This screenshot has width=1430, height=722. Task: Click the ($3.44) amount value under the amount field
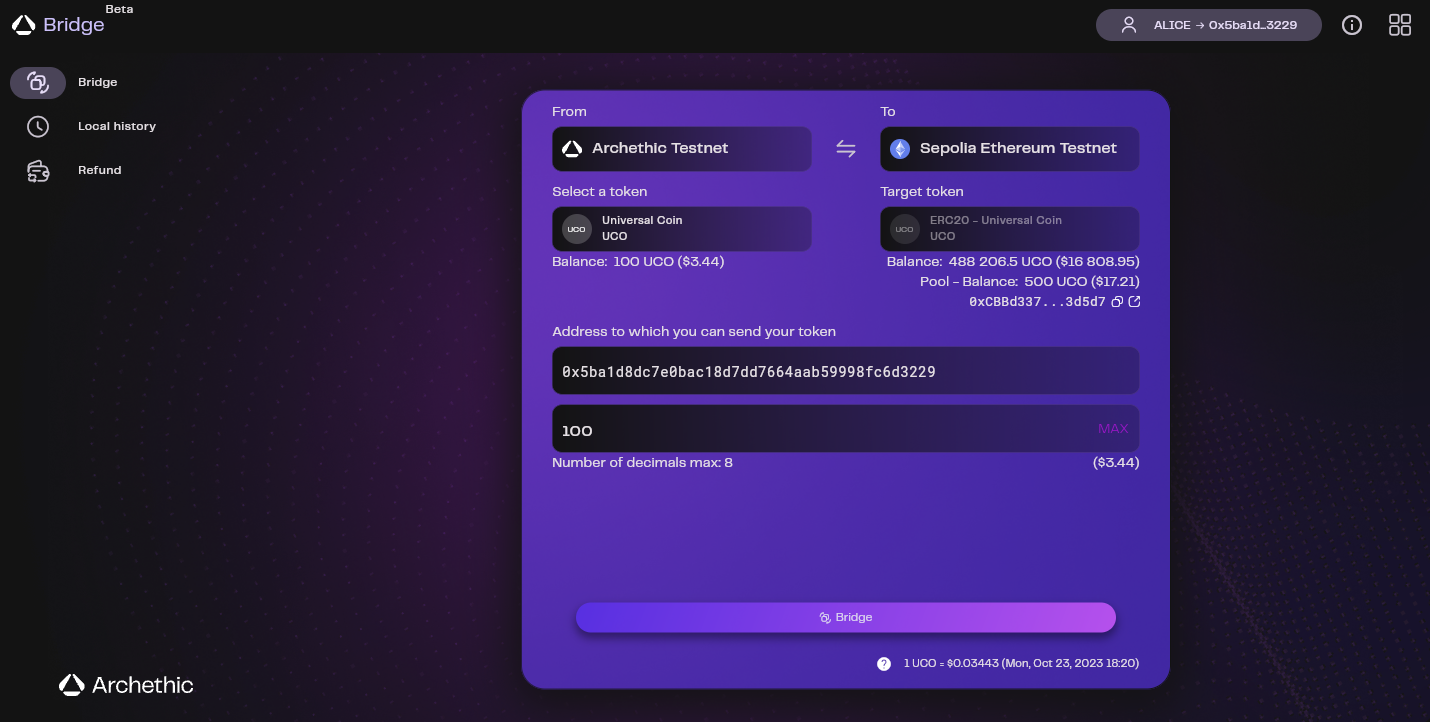(1116, 463)
